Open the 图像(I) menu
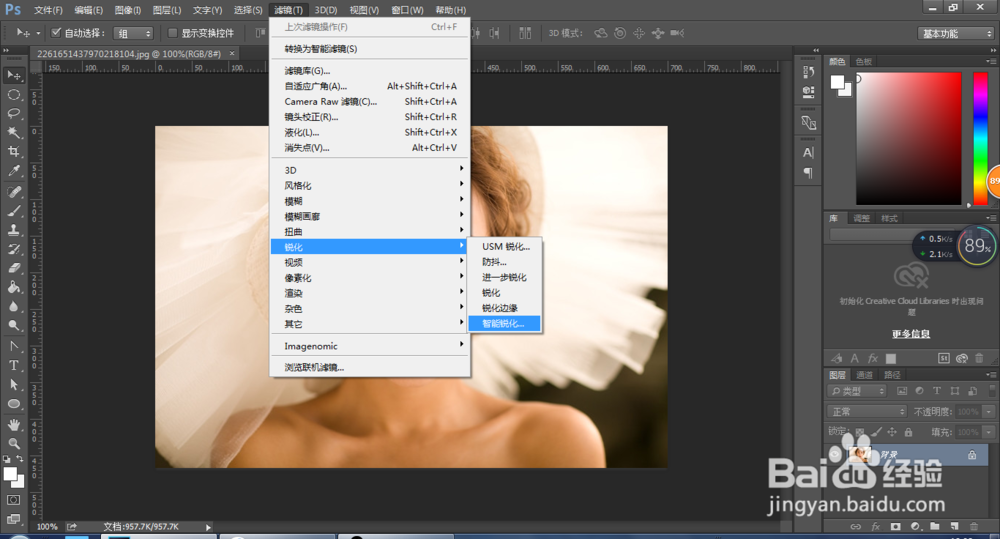The height and width of the screenshot is (539, 1000). click(x=128, y=10)
